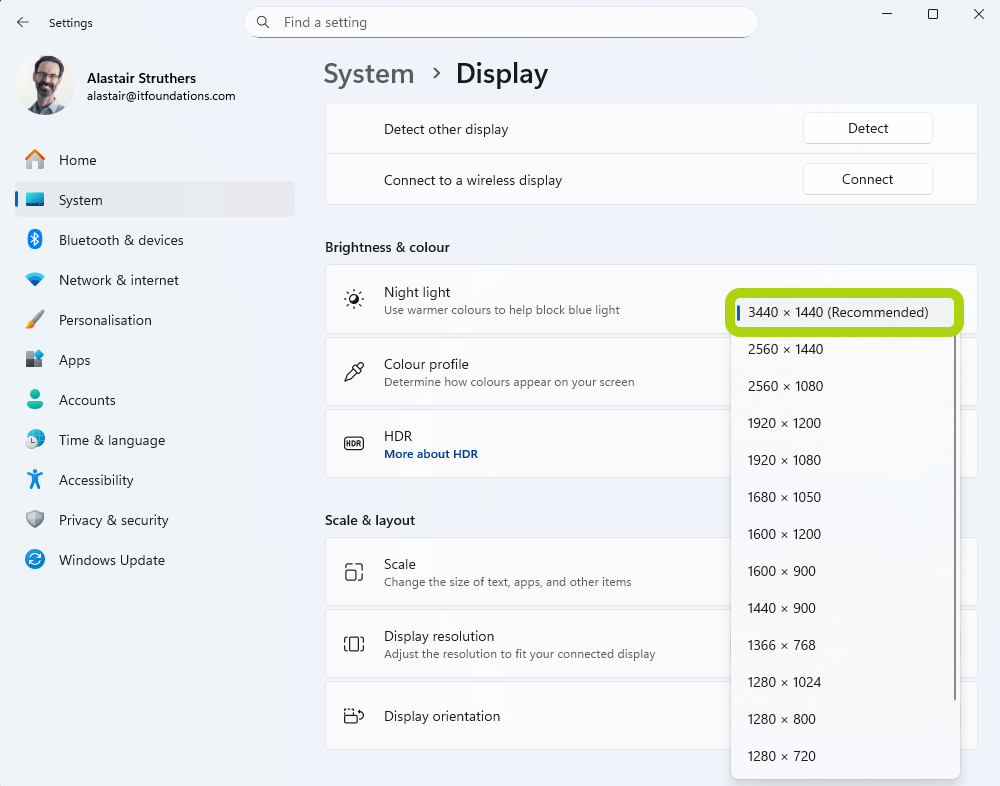Click the Display resolution icon
This screenshot has height=786, width=1000.
tap(354, 643)
